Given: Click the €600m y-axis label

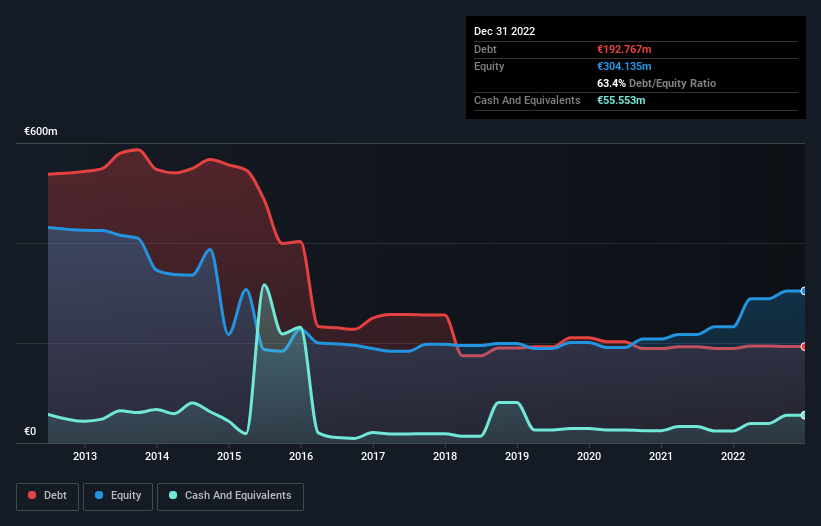Looking at the screenshot, I should click(41, 131).
